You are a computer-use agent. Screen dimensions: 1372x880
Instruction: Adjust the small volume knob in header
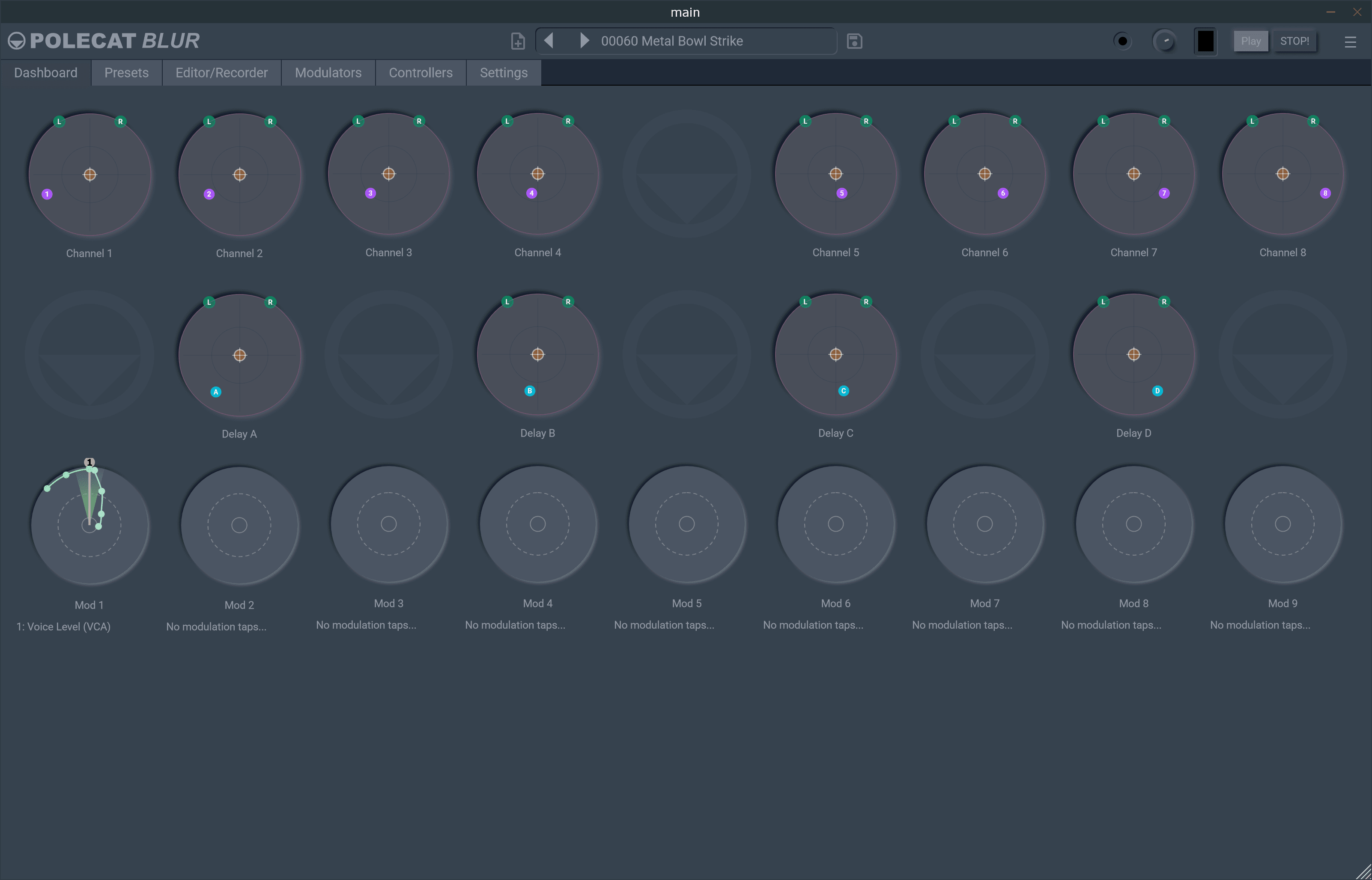(1164, 41)
